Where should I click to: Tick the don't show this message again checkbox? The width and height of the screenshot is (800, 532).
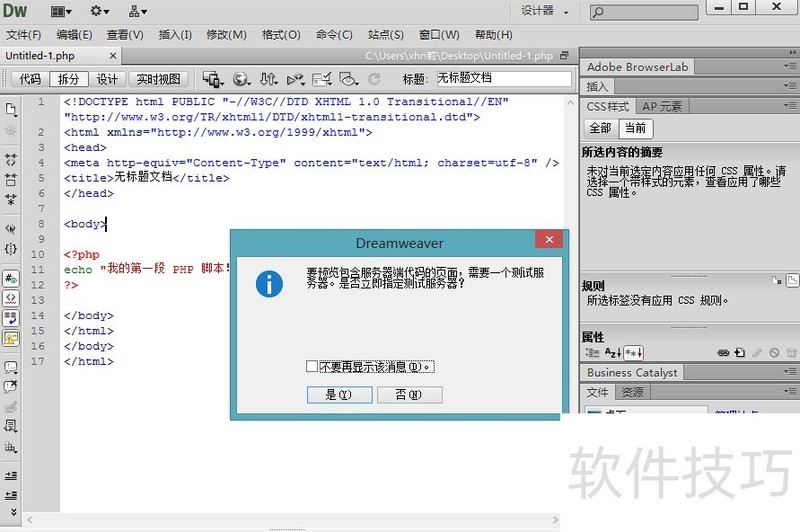click(312, 366)
